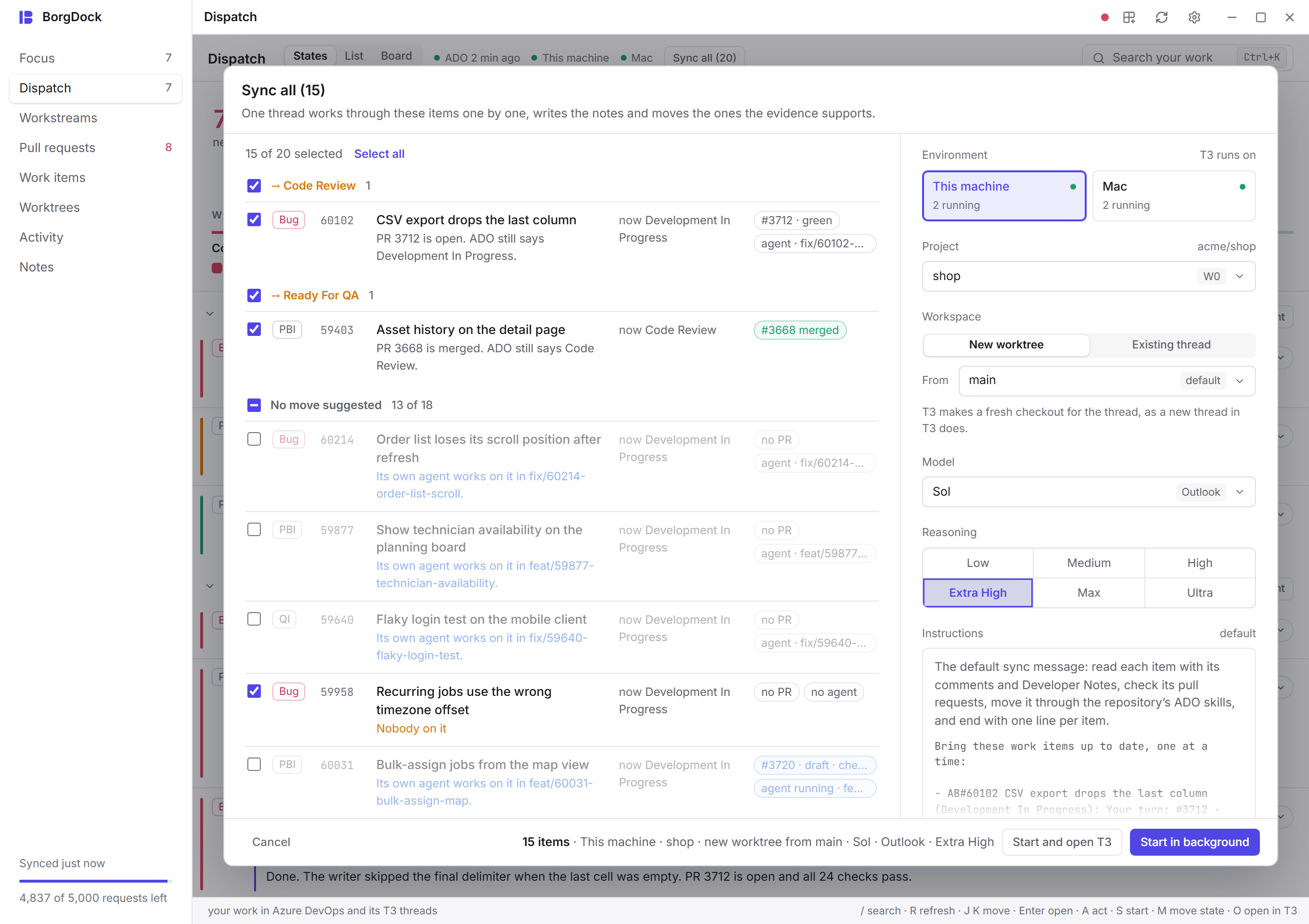
Task: Set reasoning to Ultra
Action: [1200, 593]
